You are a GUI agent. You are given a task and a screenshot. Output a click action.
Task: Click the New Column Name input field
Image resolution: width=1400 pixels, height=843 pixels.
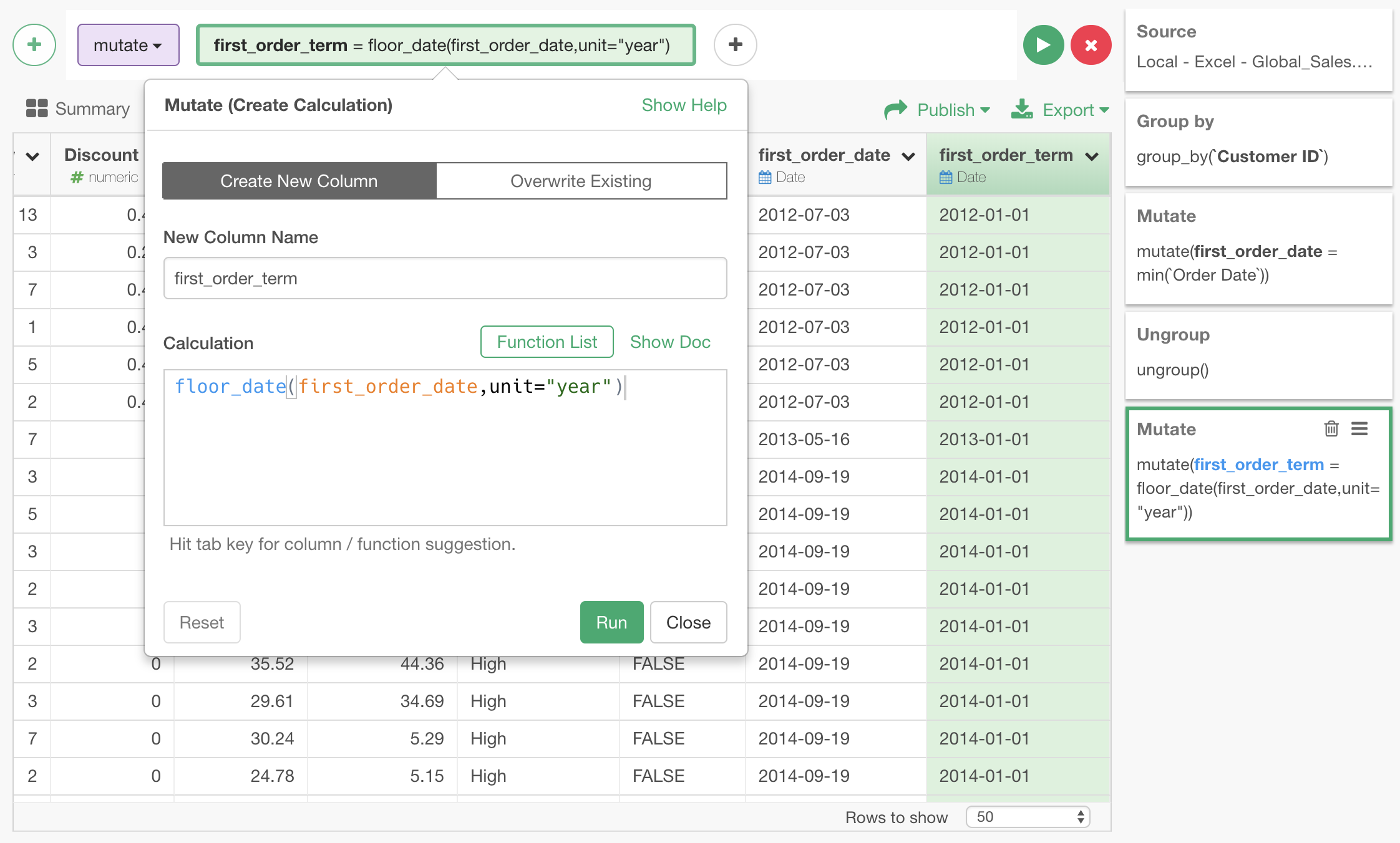445,278
